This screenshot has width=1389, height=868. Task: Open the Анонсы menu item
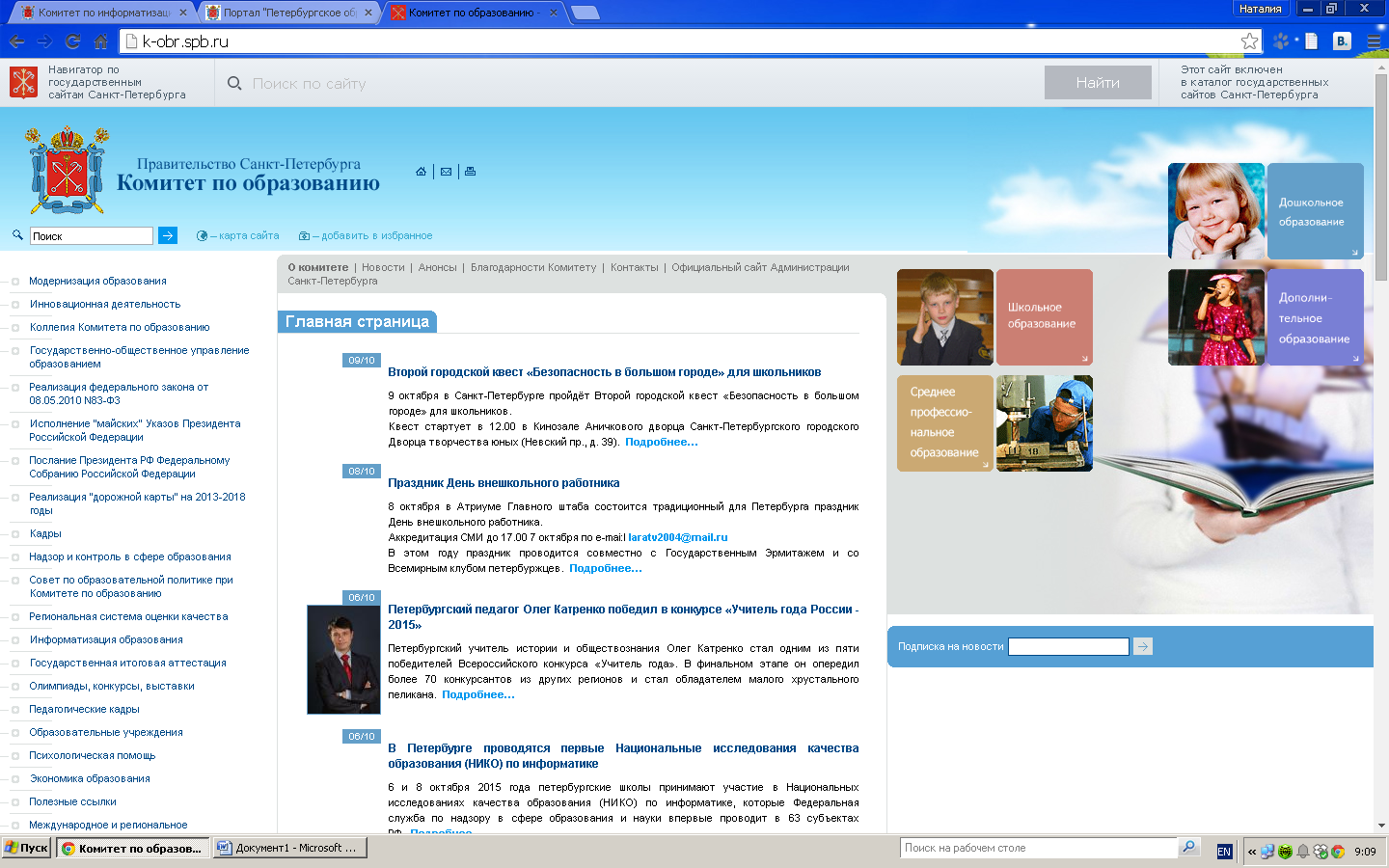pyautogui.click(x=438, y=267)
